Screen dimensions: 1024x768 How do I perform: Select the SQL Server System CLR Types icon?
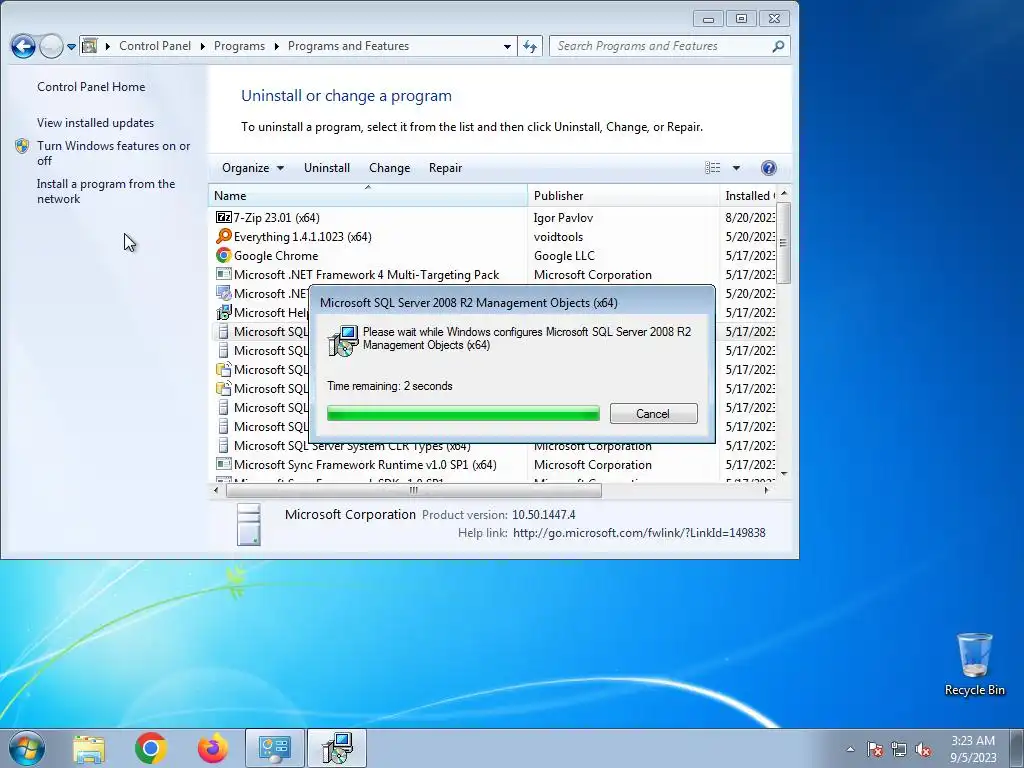[x=223, y=445]
